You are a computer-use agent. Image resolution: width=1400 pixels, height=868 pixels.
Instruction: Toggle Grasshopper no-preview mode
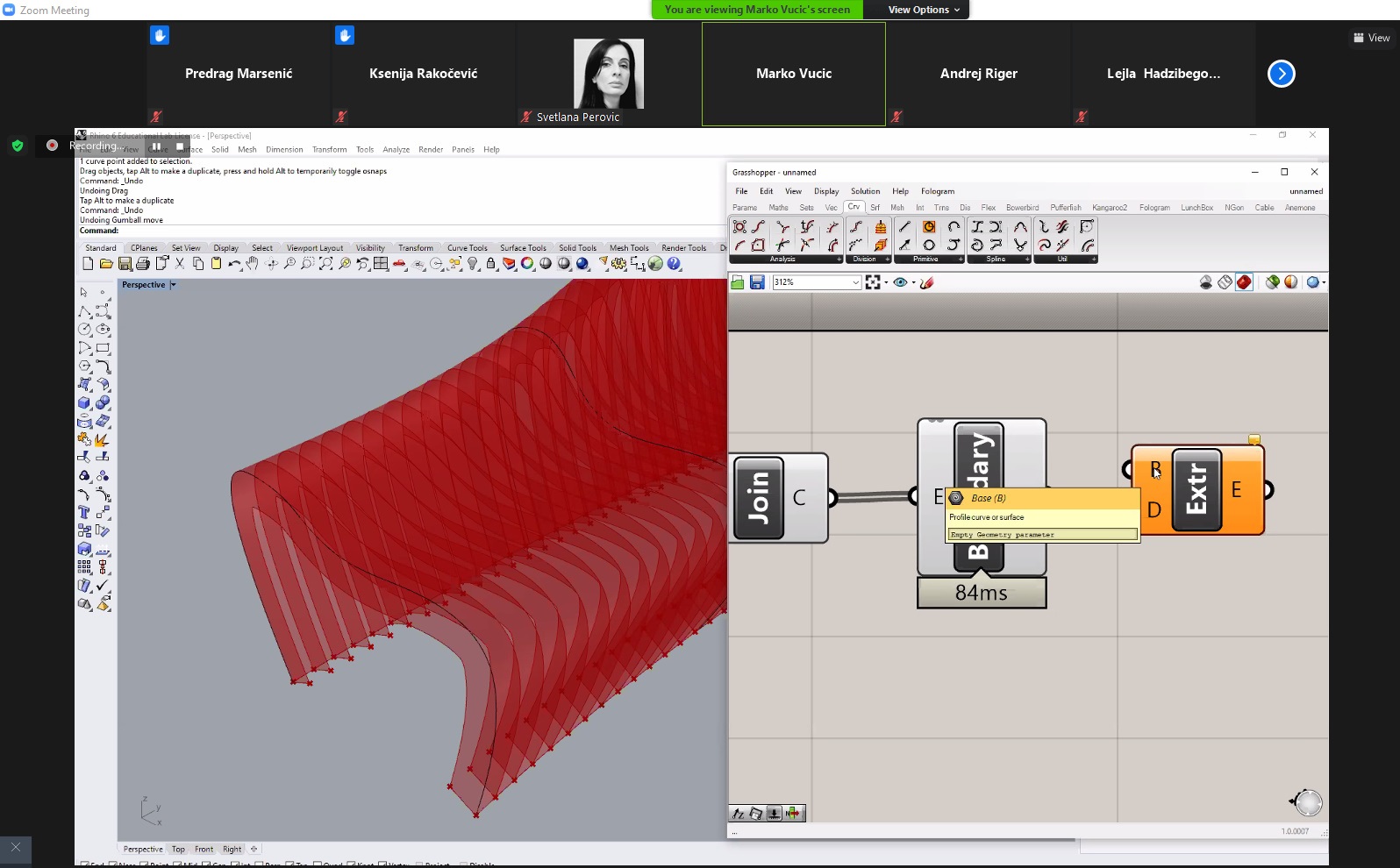coord(1206,282)
